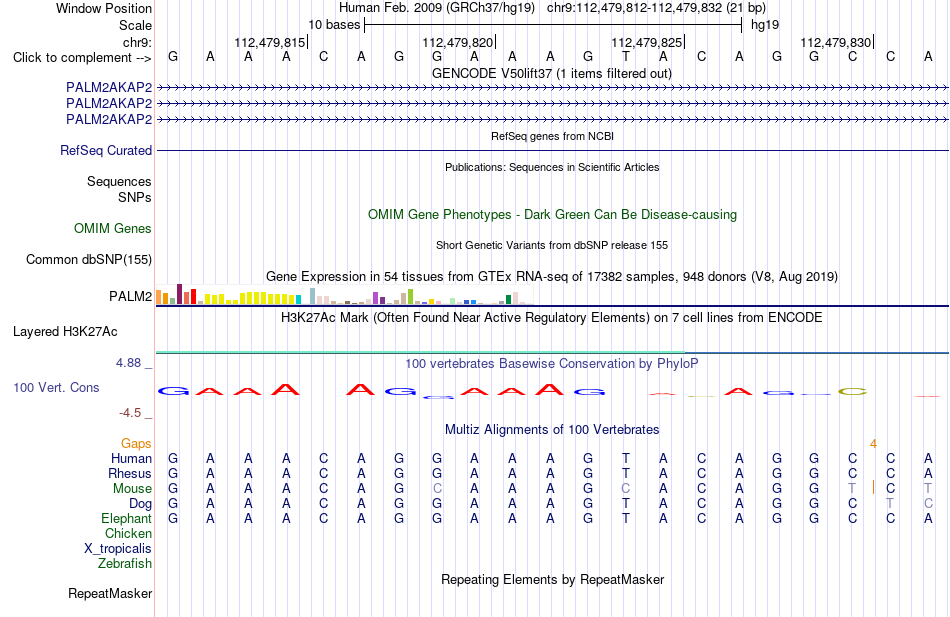Click the orange gap count '4'
The width and height of the screenshot is (950, 617).
pyautogui.click(x=873, y=444)
